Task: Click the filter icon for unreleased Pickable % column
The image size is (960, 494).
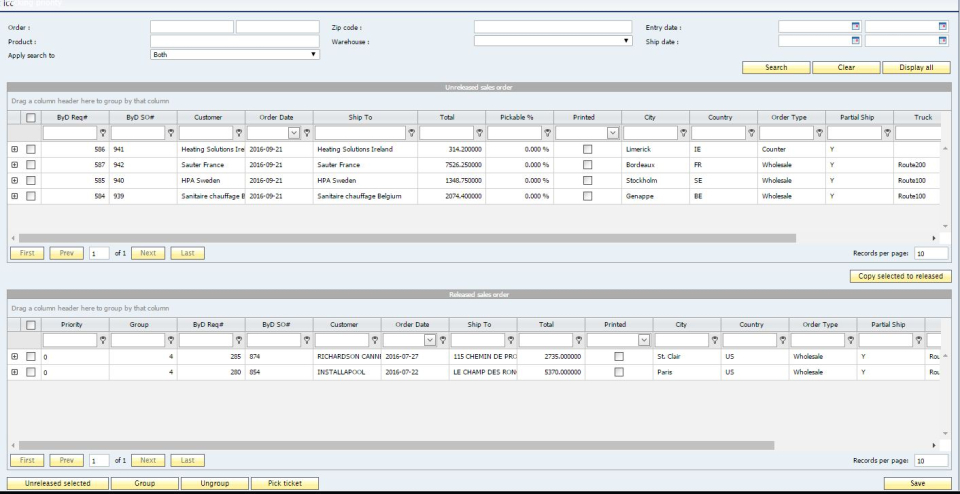Action: pos(547,133)
